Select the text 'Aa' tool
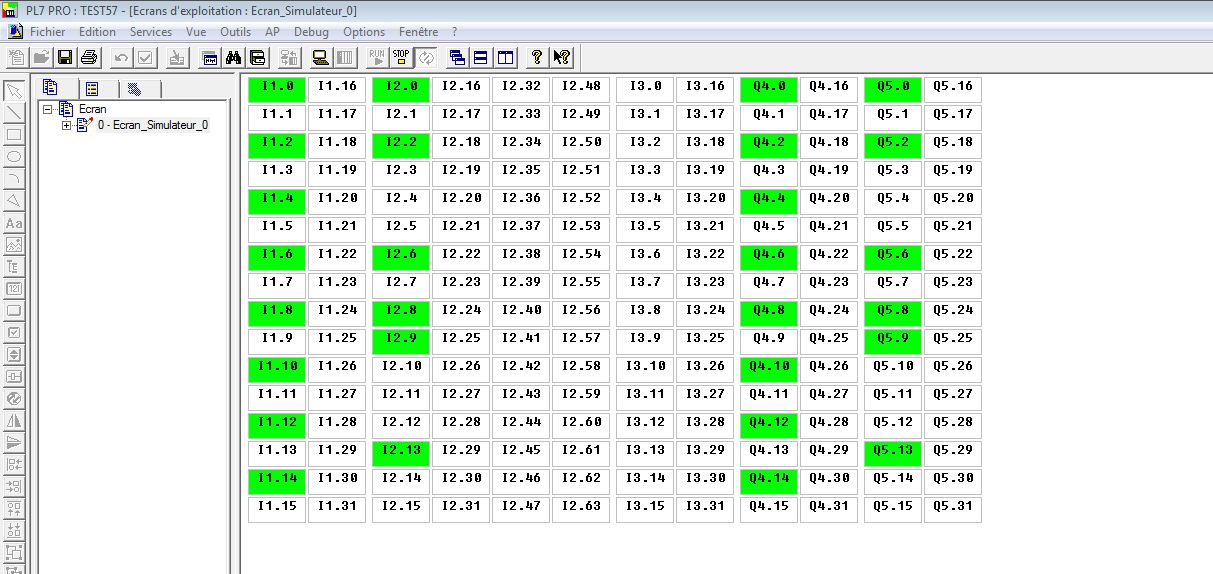Viewport: 1213px width, 574px height. pos(14,224)
